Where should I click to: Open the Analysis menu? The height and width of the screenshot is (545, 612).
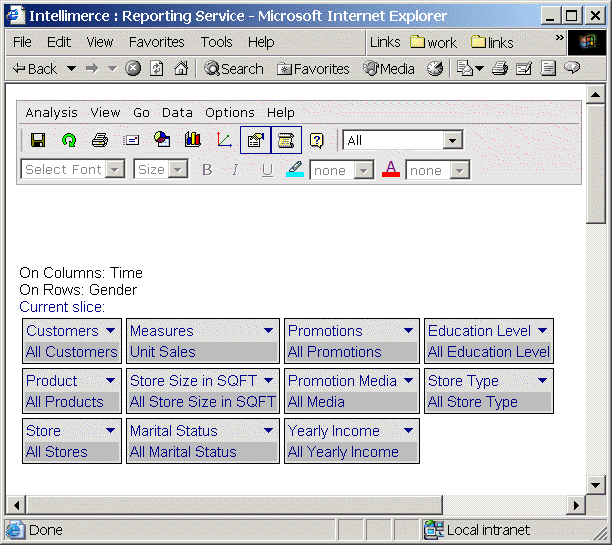click(52, 112)
